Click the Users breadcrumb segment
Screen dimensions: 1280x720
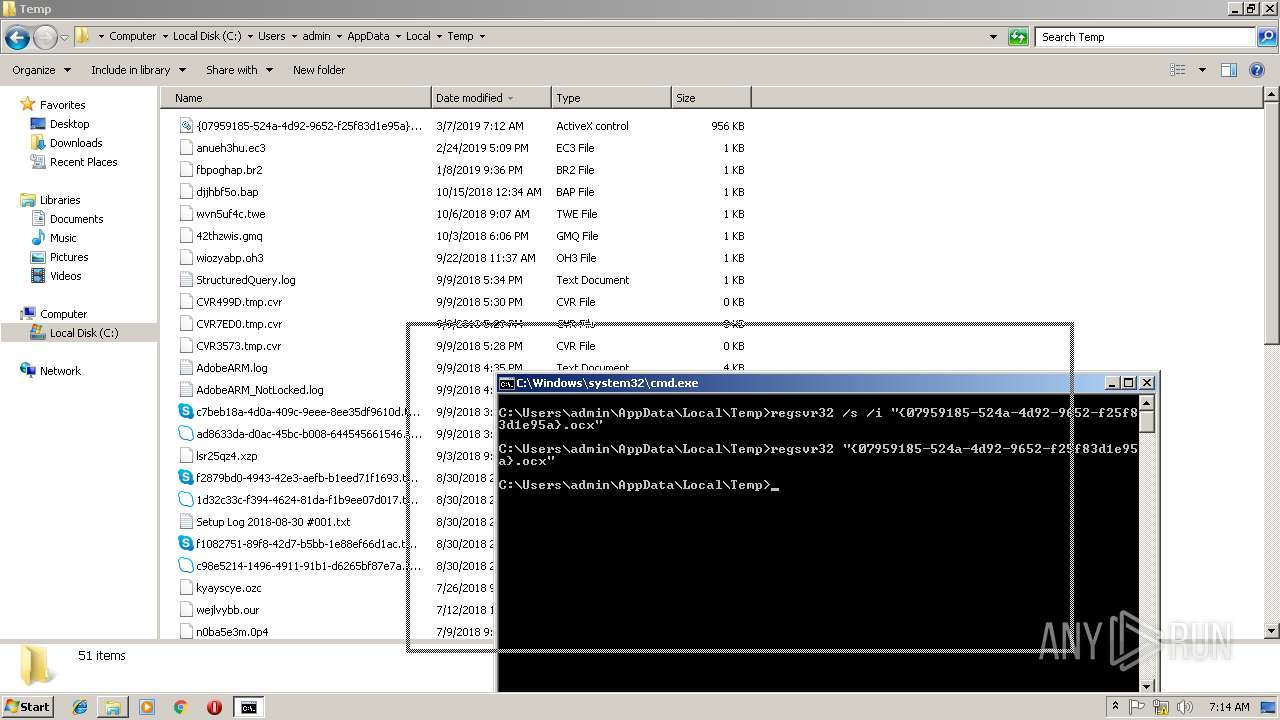[271, 36]
